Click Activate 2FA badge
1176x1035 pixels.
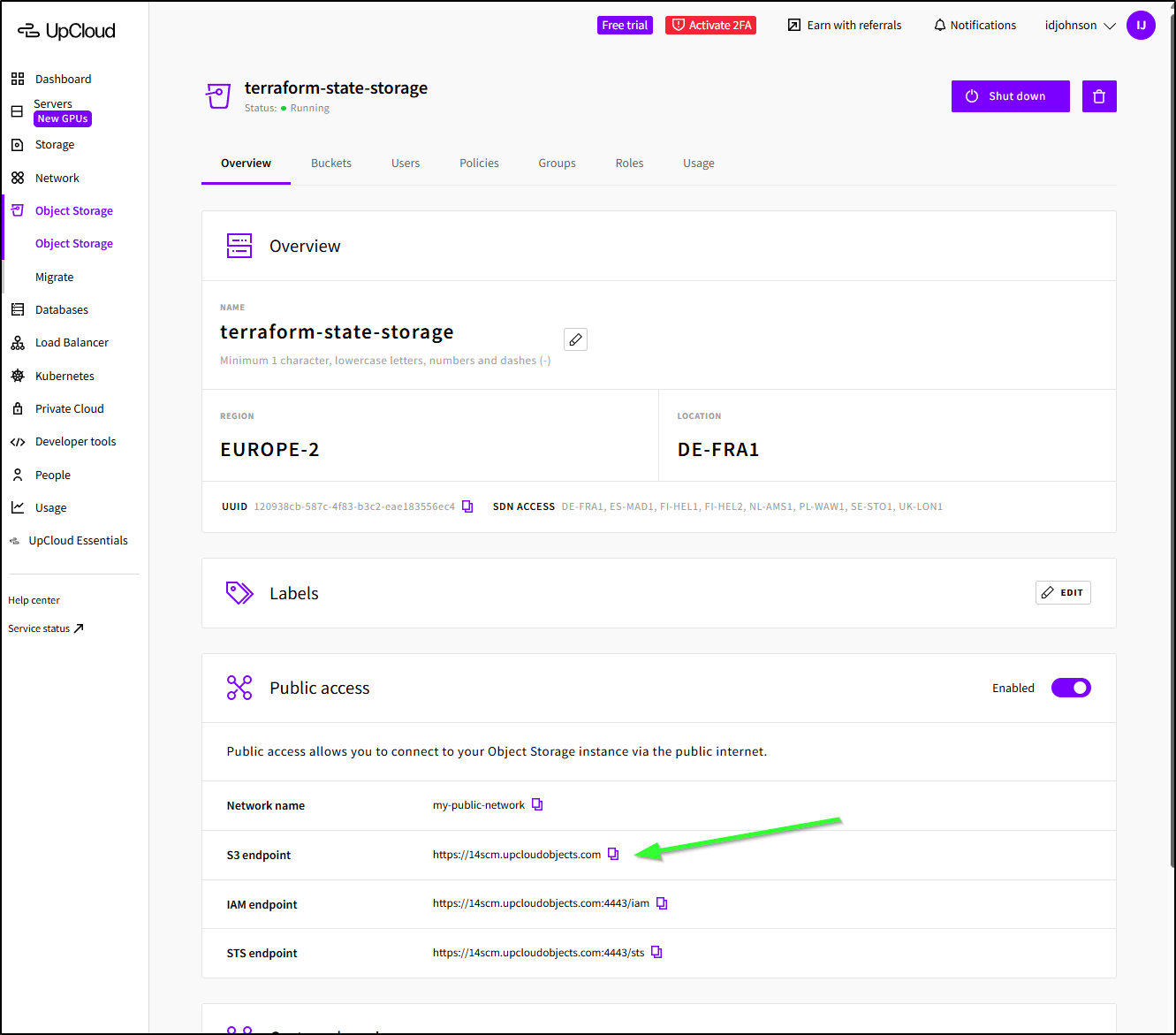[x=710, y=26]
